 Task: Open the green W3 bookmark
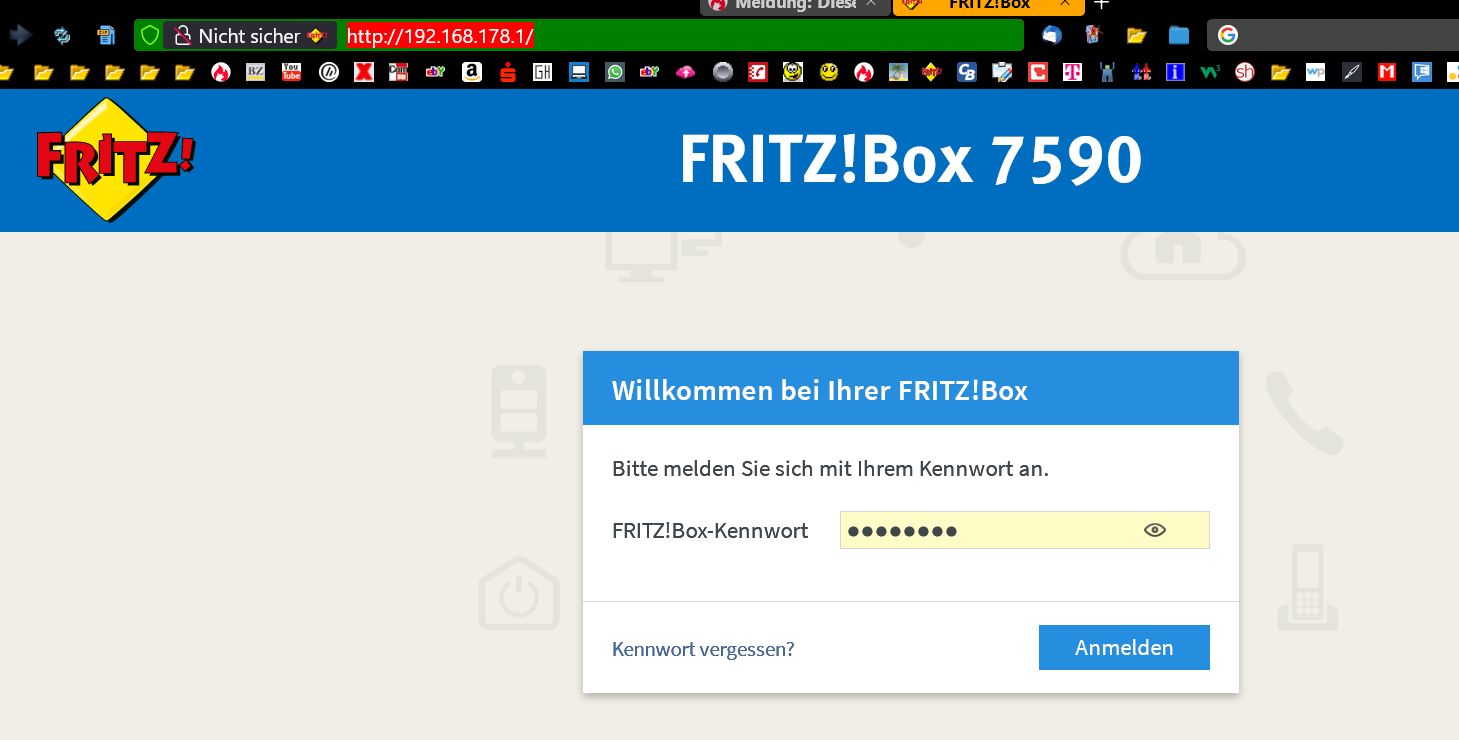pyautogui.click(x=1210, y=72)
